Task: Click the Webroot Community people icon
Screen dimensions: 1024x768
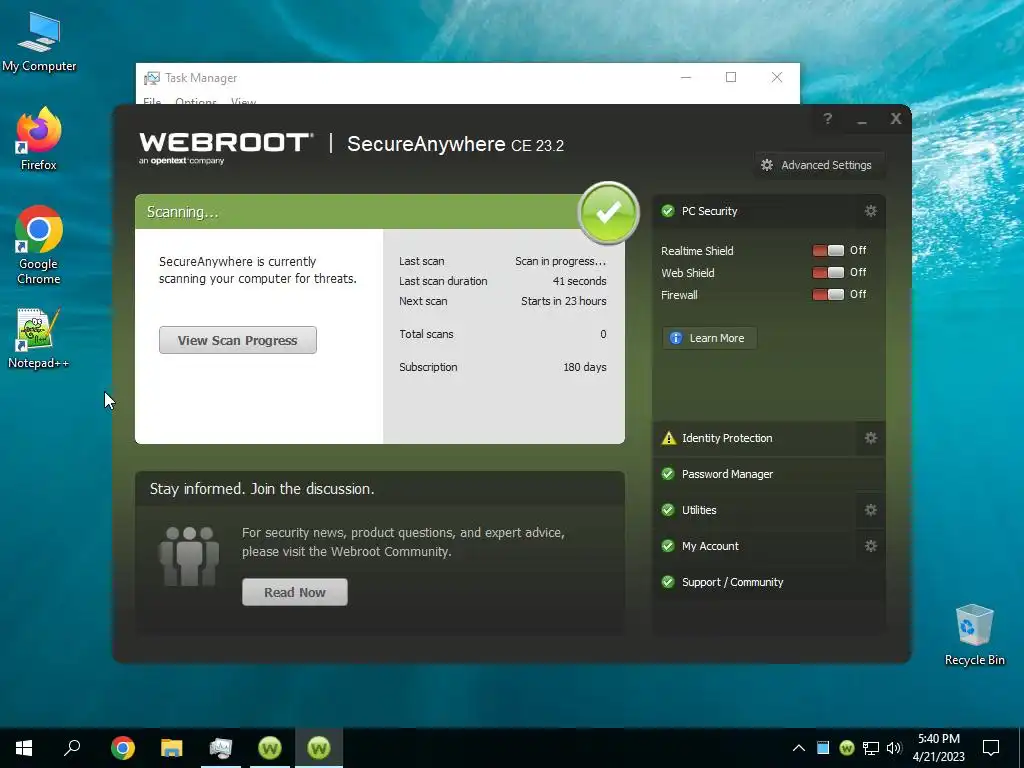Action: (189, 556)
